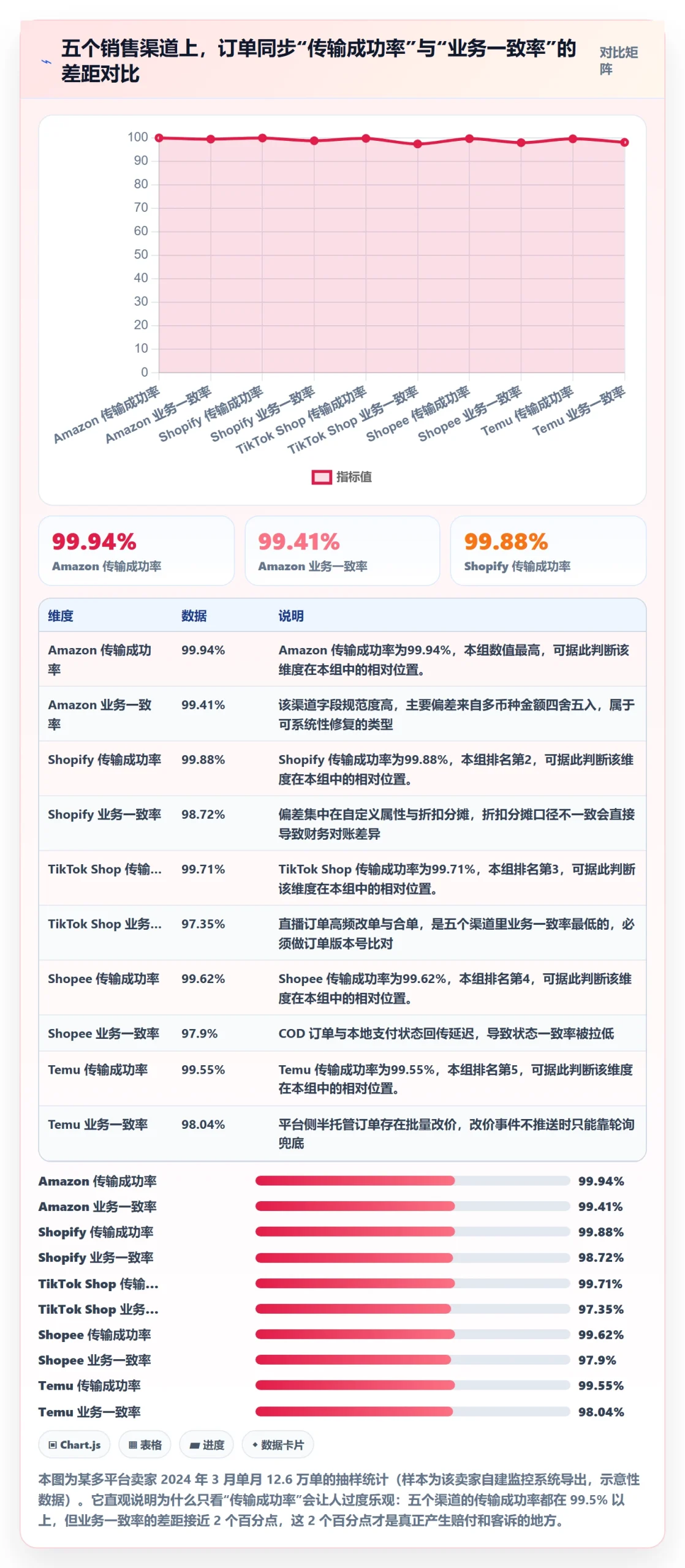Click the COD 订单 description cell
Image resolution: width=685 pixels, height=1568 pixels.
(x=446, y=1033)
